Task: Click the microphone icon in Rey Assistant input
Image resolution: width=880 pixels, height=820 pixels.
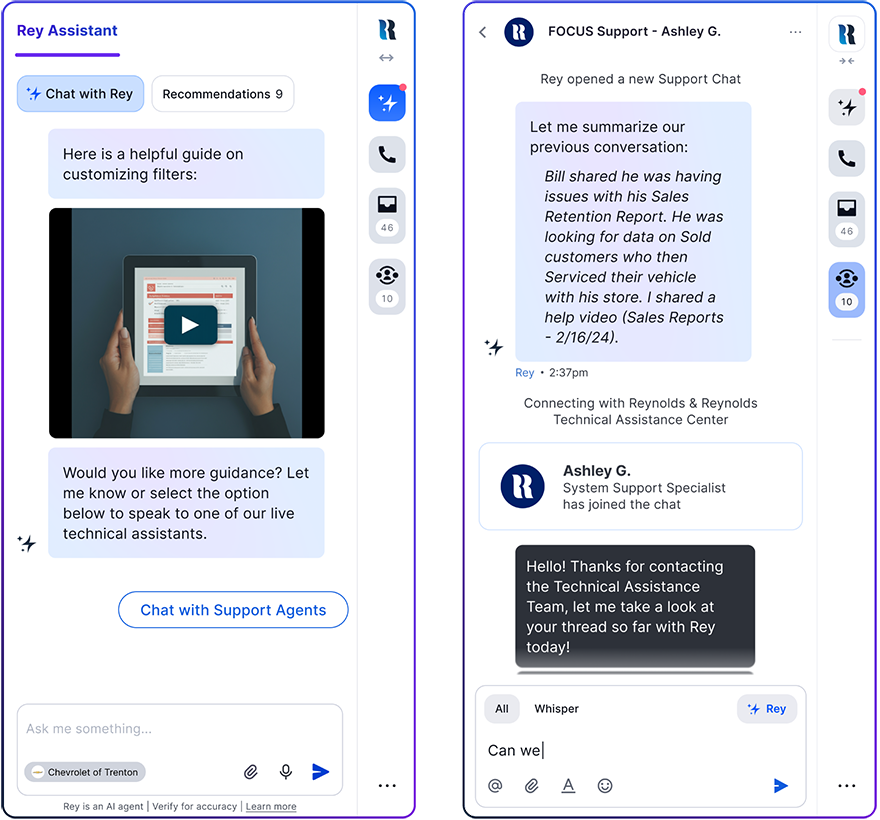Action: coord(286,772)
